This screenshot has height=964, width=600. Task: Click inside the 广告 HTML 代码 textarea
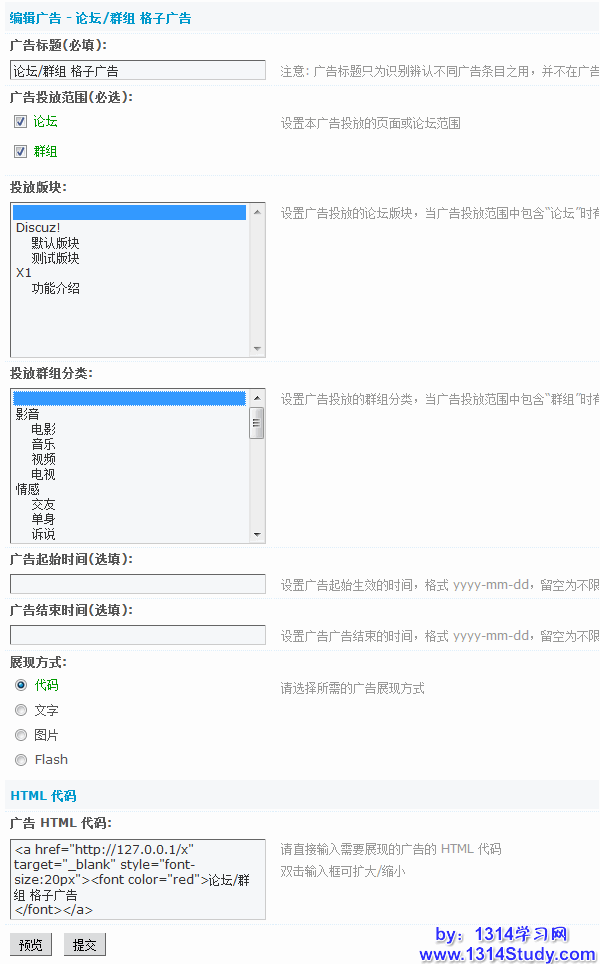point(138,879)
